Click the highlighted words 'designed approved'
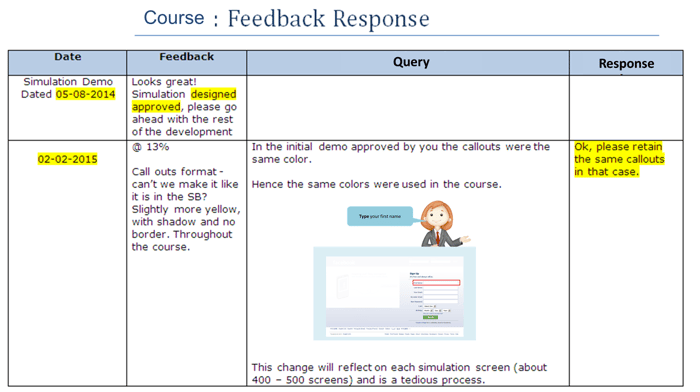The image size is (700, 392). [184, 100]
